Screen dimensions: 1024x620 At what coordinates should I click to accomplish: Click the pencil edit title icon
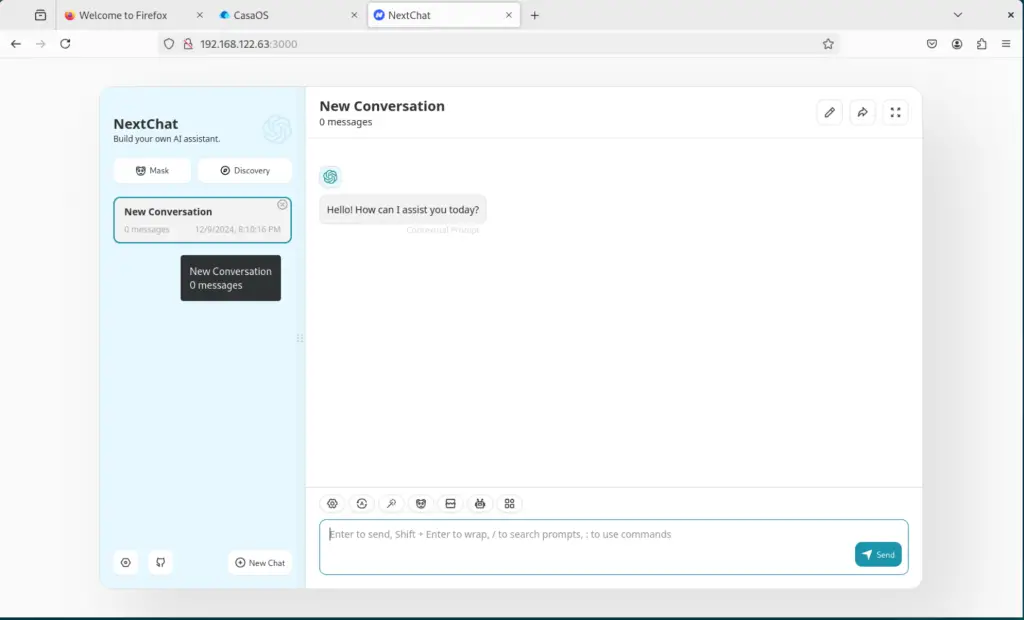tap(829, 113)
